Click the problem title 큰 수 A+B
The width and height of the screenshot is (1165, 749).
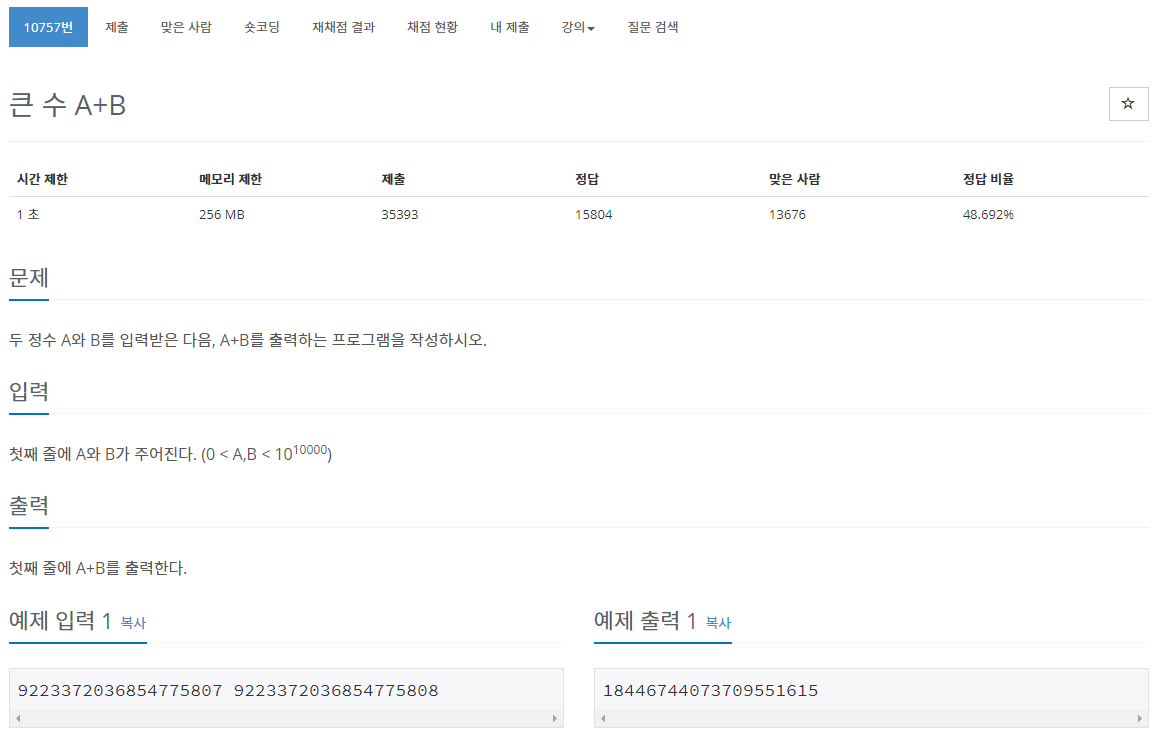coord(68,105)
